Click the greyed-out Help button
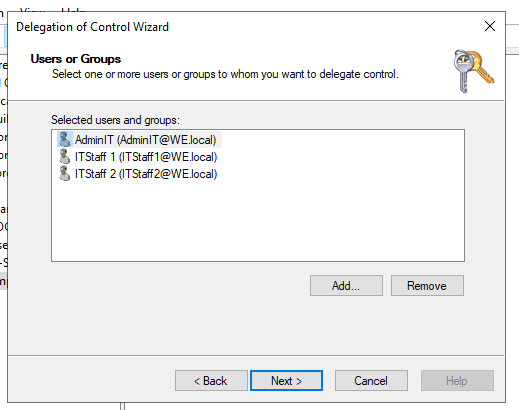 pos(457,381)
